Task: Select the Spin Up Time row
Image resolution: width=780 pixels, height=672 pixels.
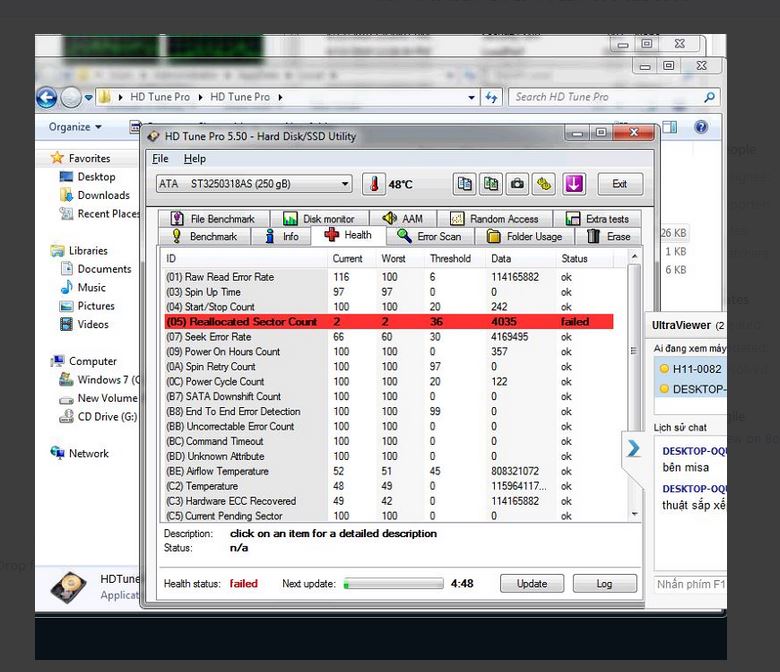Action: 389,291
